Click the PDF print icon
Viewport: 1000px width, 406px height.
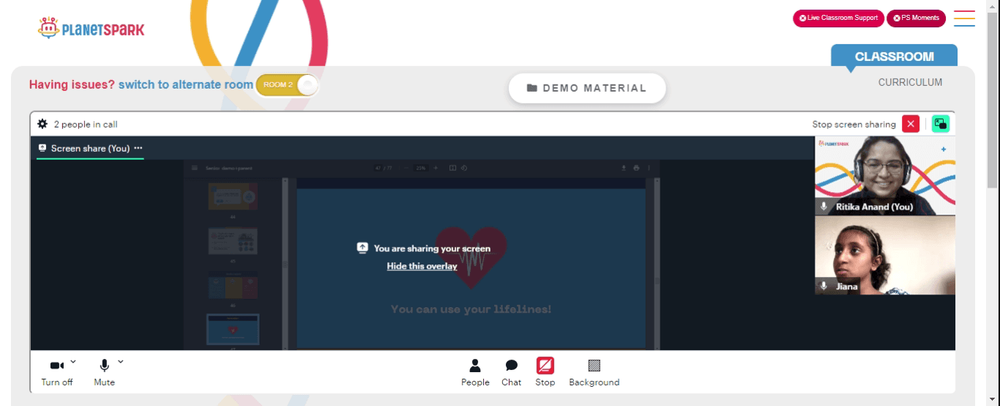[636, 168]
